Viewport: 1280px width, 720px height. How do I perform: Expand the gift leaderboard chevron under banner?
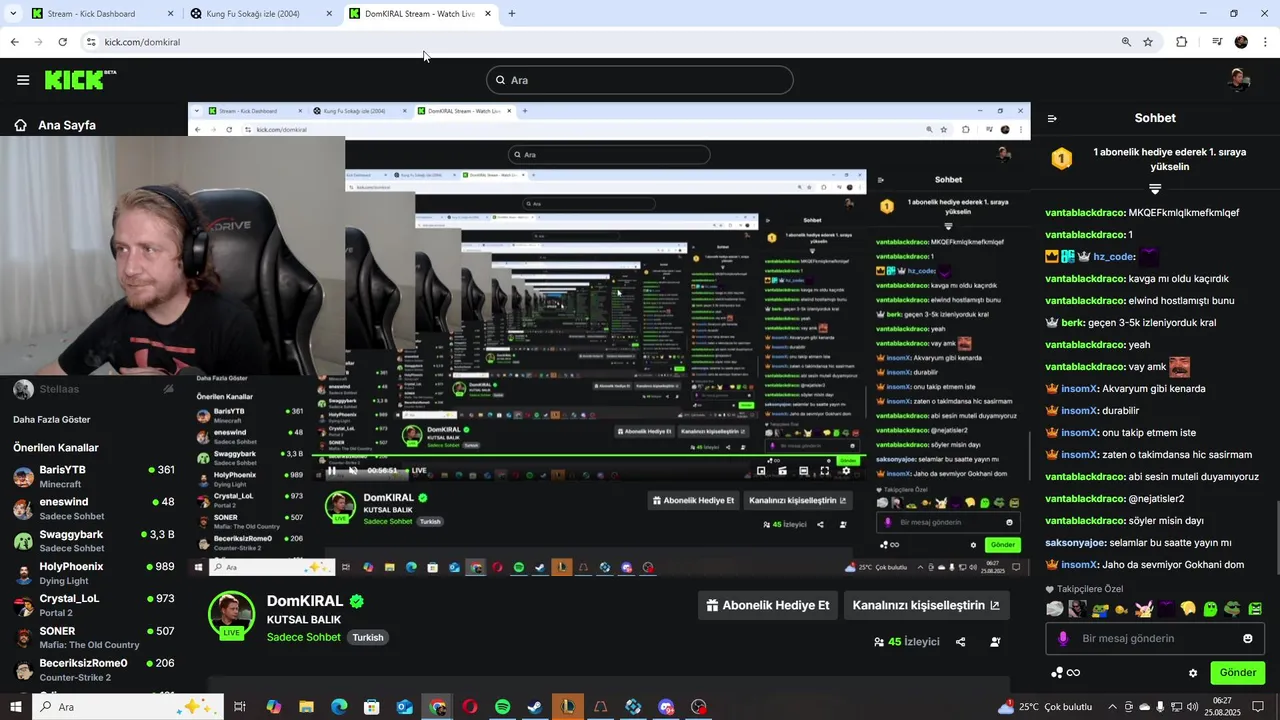[x=1155, y=189]
